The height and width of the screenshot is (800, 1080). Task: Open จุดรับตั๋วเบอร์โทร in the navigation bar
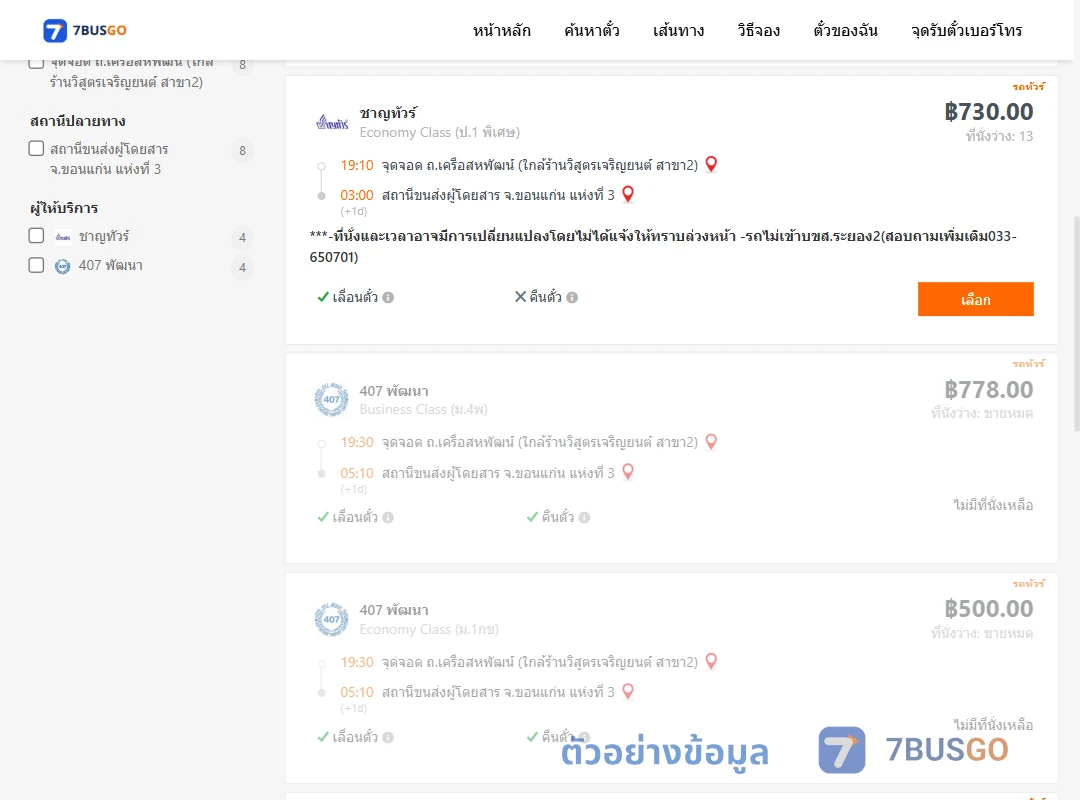coord(966,30)
